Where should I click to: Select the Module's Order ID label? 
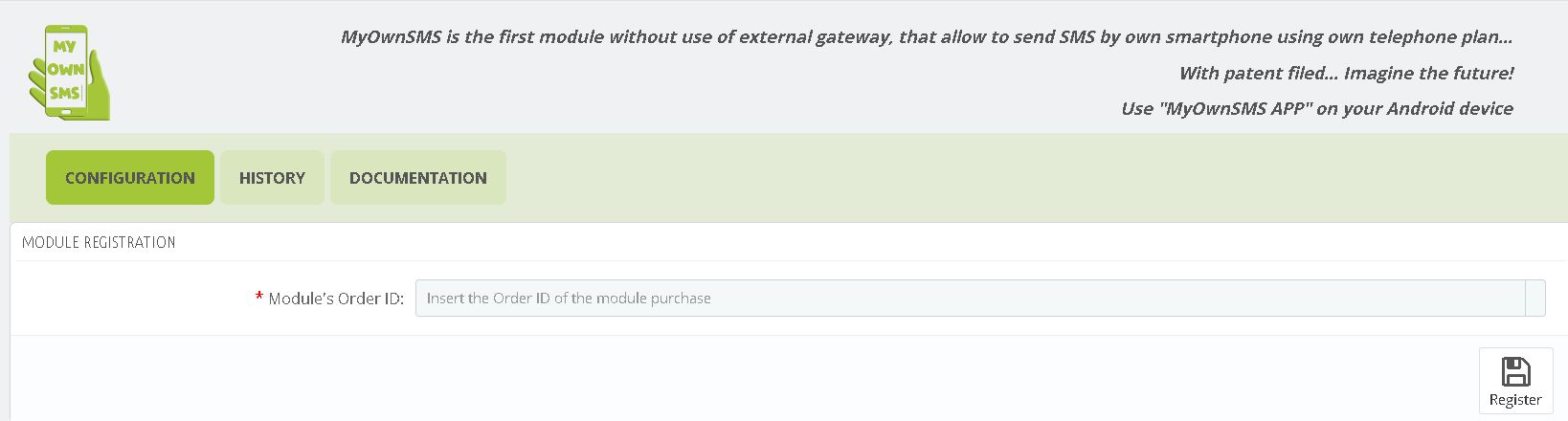click(336, 299)
